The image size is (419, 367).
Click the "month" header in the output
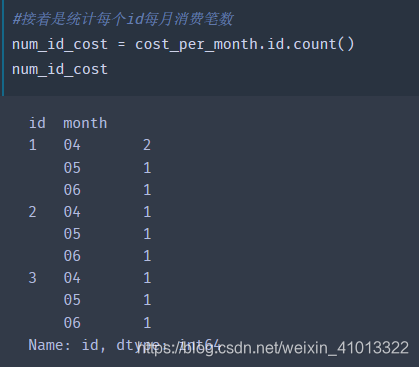pyautogui.click(x=85, y=123)
